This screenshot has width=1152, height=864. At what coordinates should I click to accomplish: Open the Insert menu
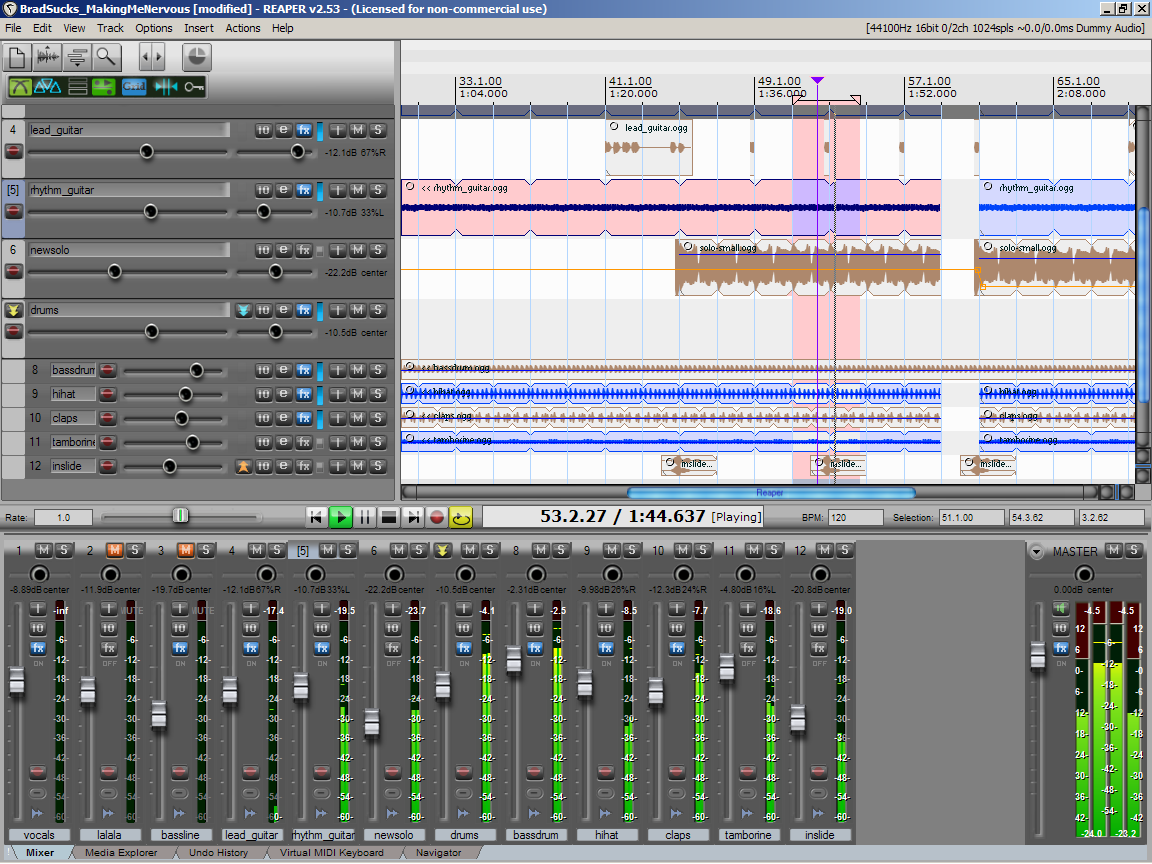[198, 28]
